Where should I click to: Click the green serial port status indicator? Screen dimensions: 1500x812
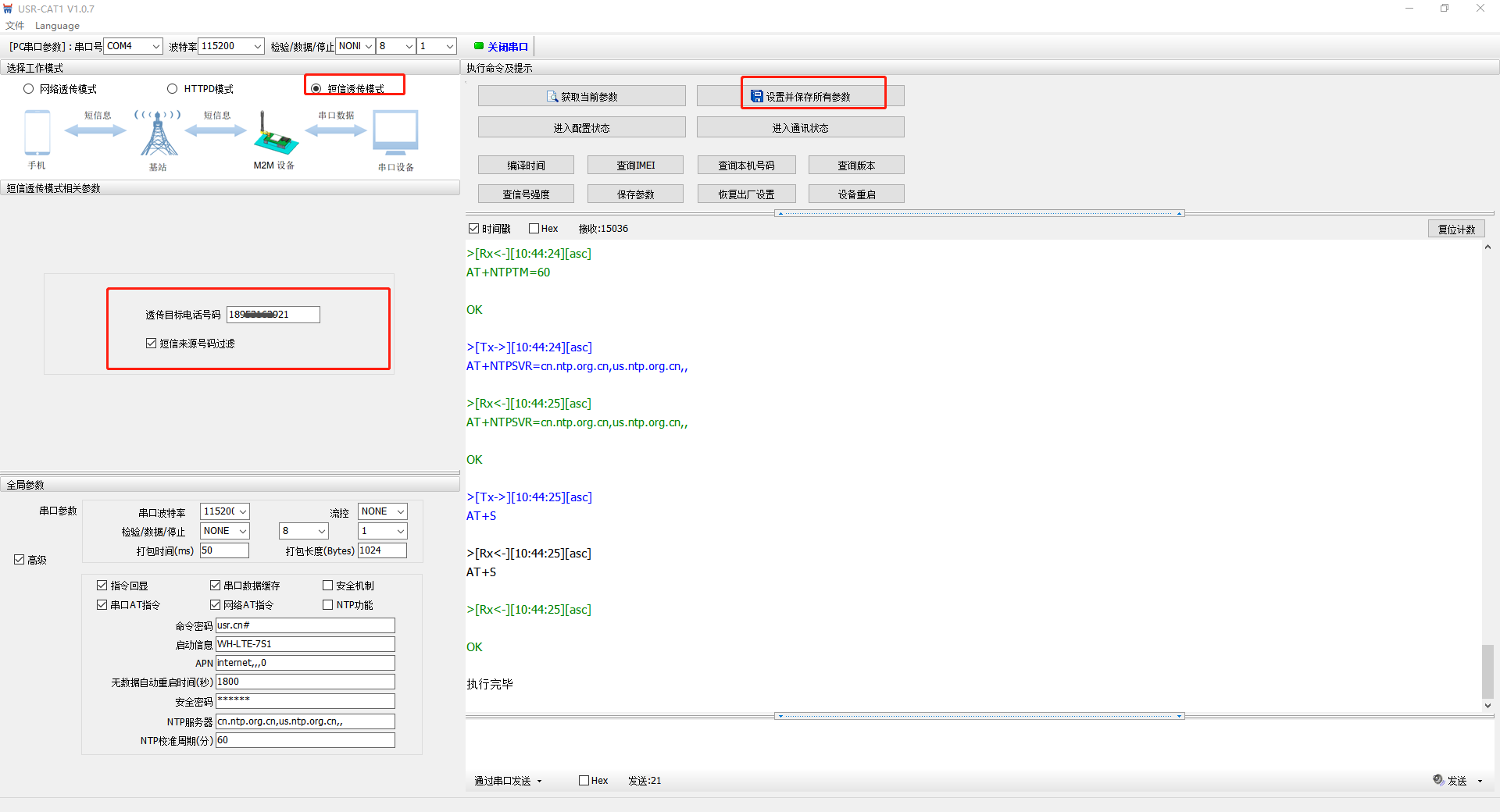point(479,46)
